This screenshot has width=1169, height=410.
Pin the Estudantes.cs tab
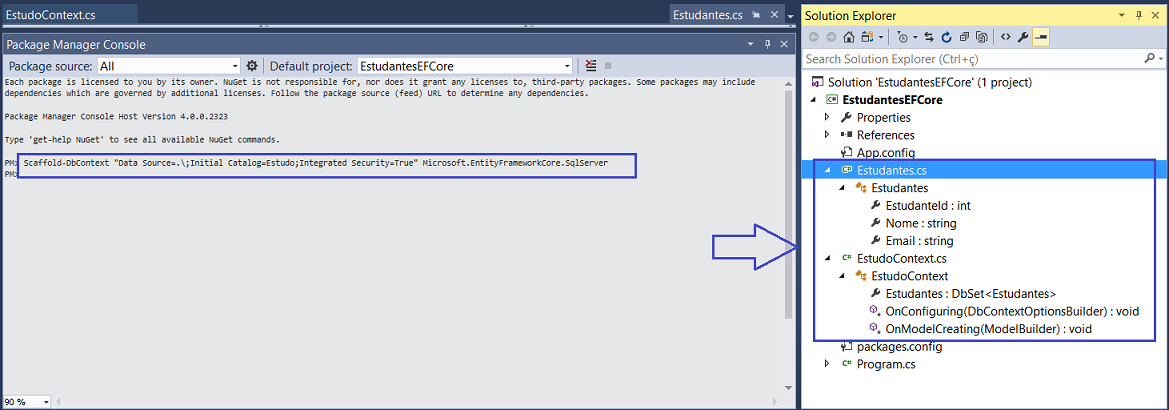(x=756, y=14)
